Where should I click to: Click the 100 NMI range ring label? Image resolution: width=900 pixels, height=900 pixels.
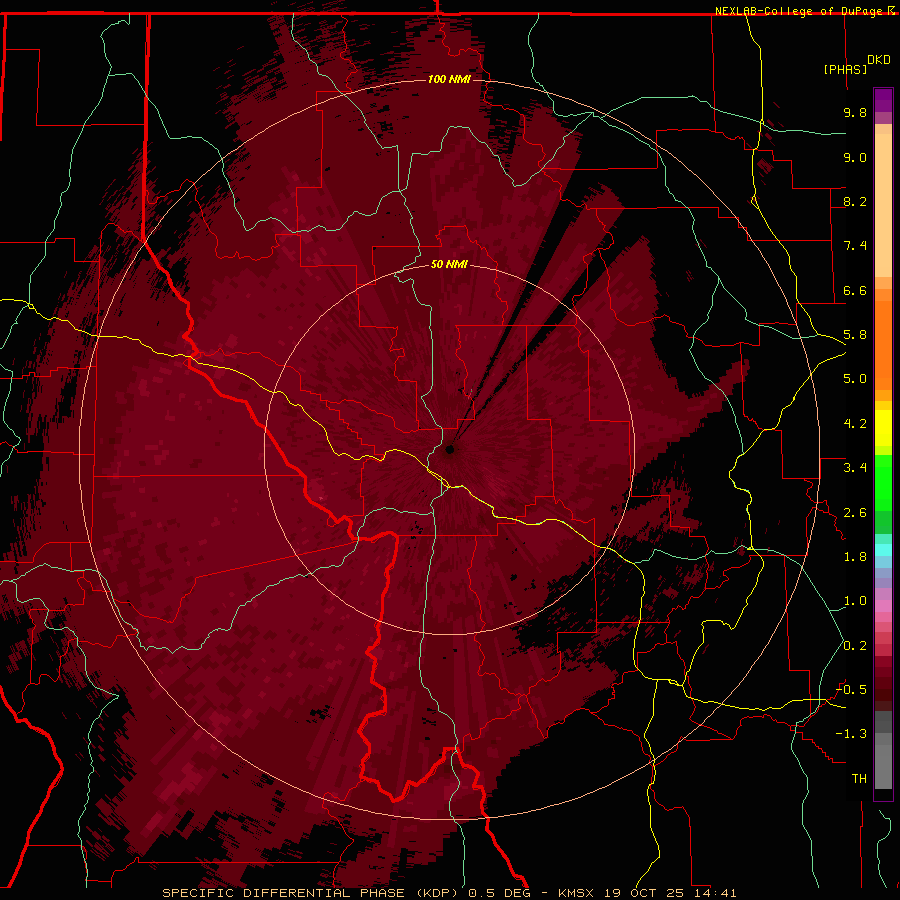449,79
